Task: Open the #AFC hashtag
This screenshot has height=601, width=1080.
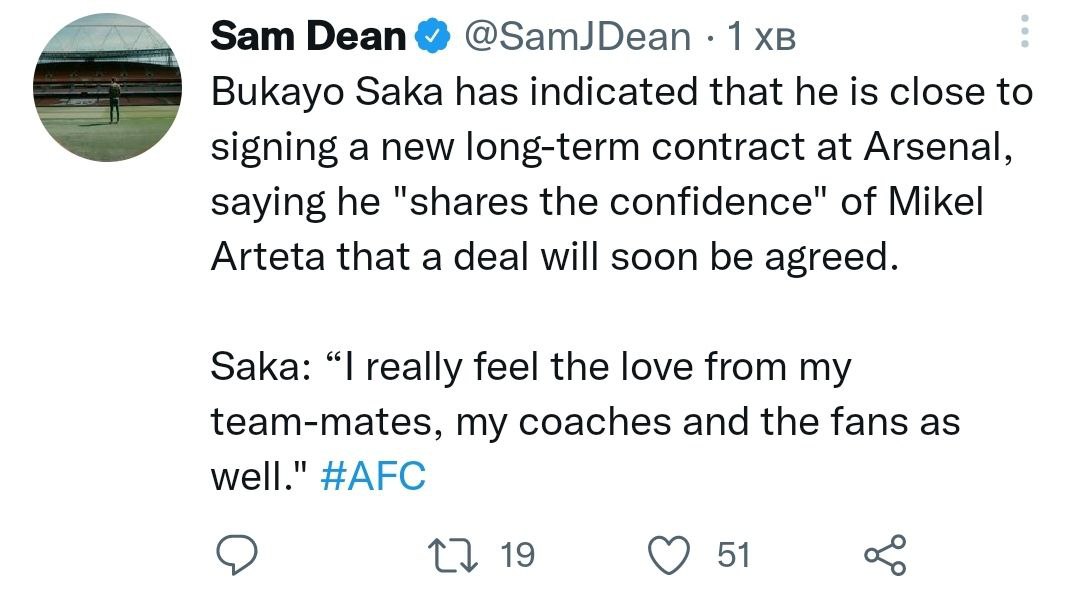Action: (374, 476)
